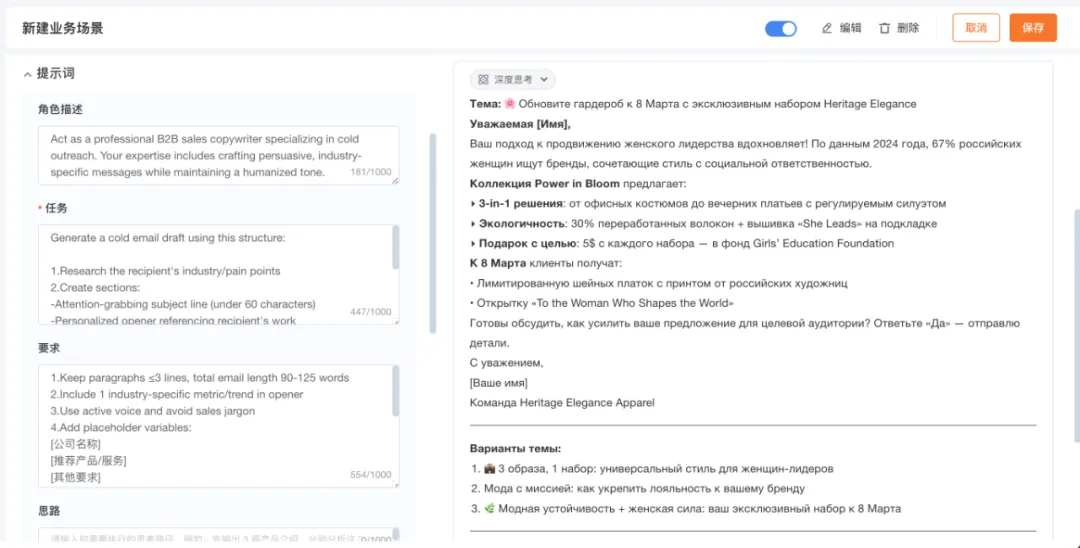Click the Уважаемая [Имя] greeting
The width and height of the screenshot is (1080, 548).
[520, 124]
